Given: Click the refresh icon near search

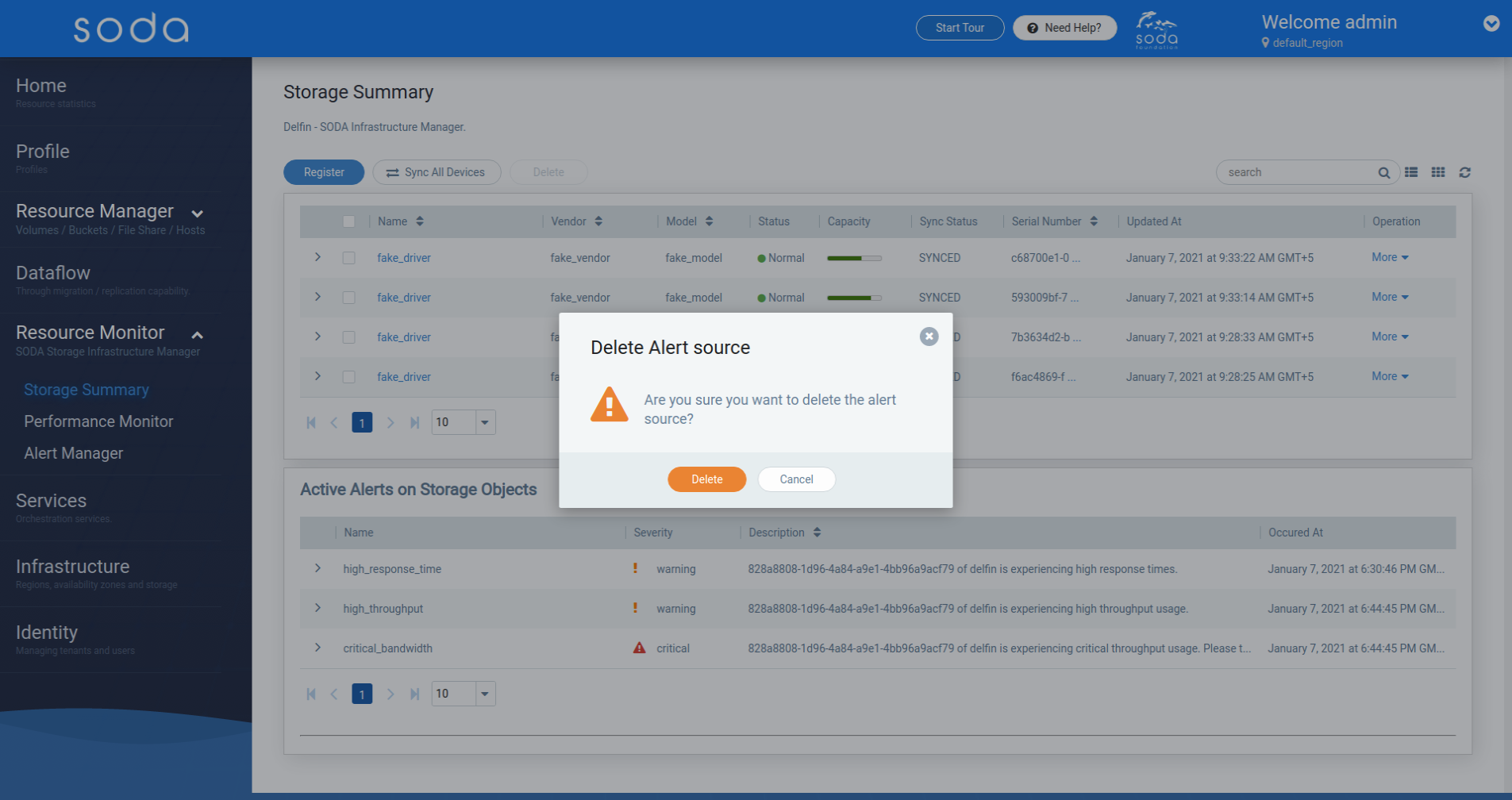Looking at the screenshot, I should click(x=1465, y=172).
